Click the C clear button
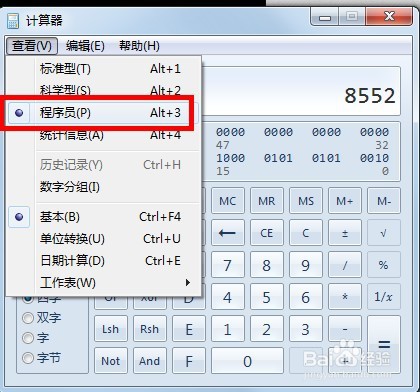 (x=306, y=233)
